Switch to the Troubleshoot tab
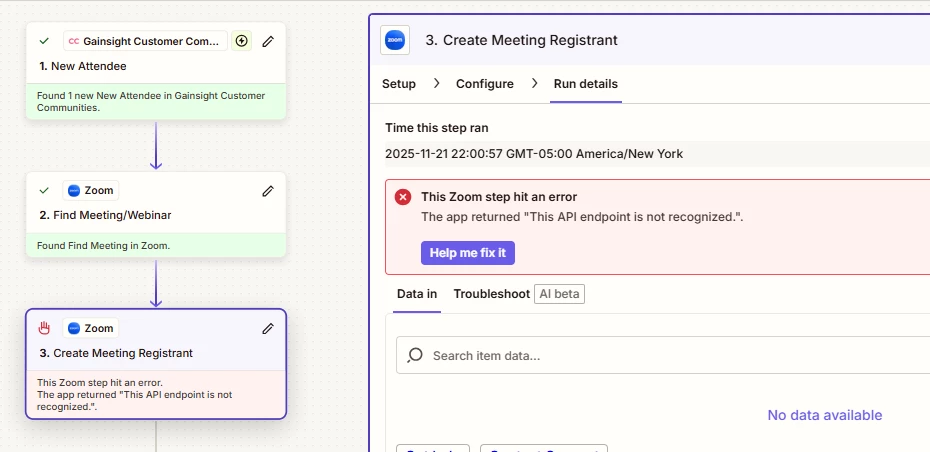This screenshot has width=930, height=452. coord(492,294)
